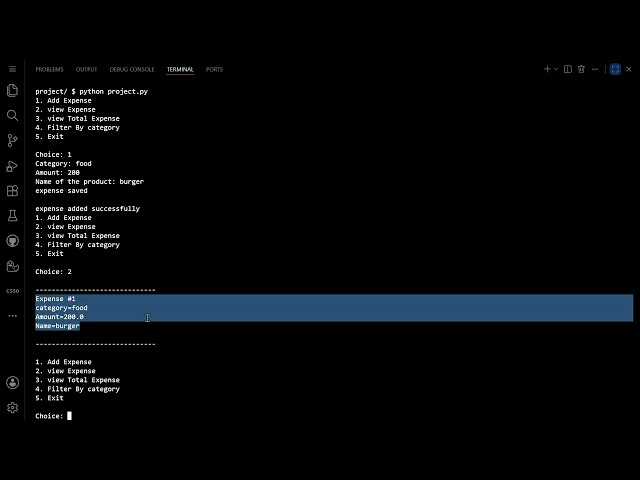Viewport: 640px width, 480px height.
Task: Switch to the Debug Console tab
Action: point(132,69)
